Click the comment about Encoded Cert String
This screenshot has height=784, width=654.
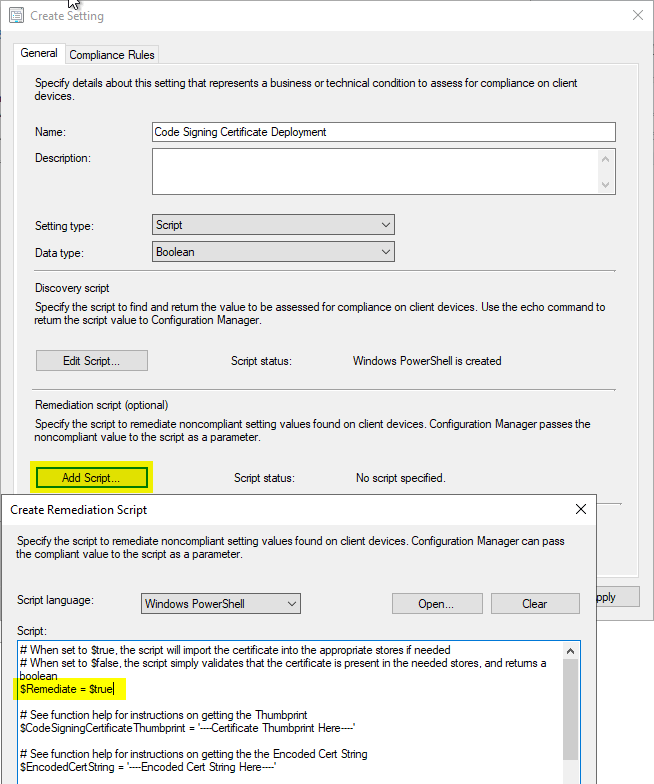tap(194, 754)
